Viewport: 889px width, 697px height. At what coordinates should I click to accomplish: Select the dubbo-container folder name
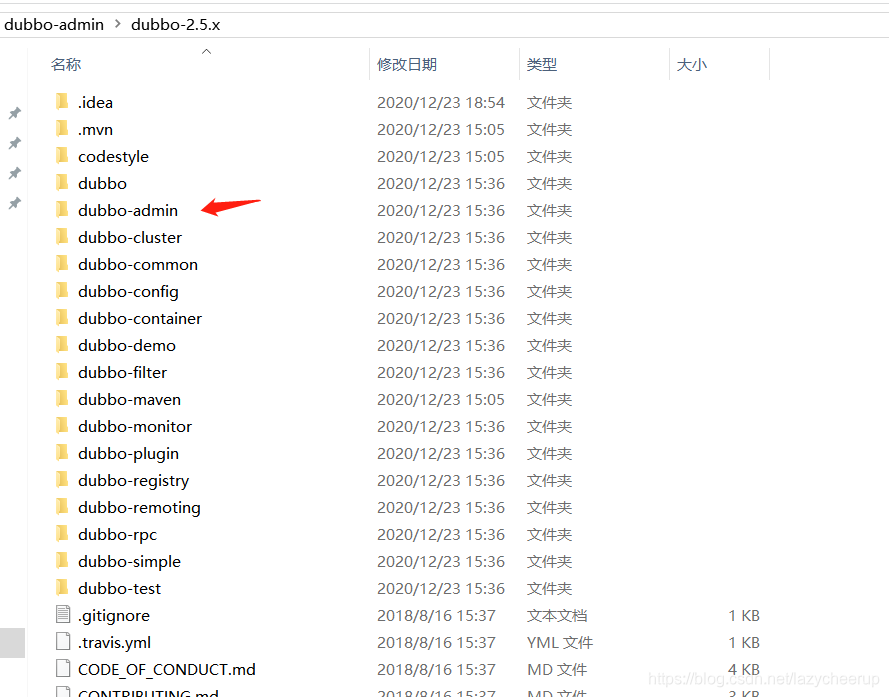tap(140, 318)
